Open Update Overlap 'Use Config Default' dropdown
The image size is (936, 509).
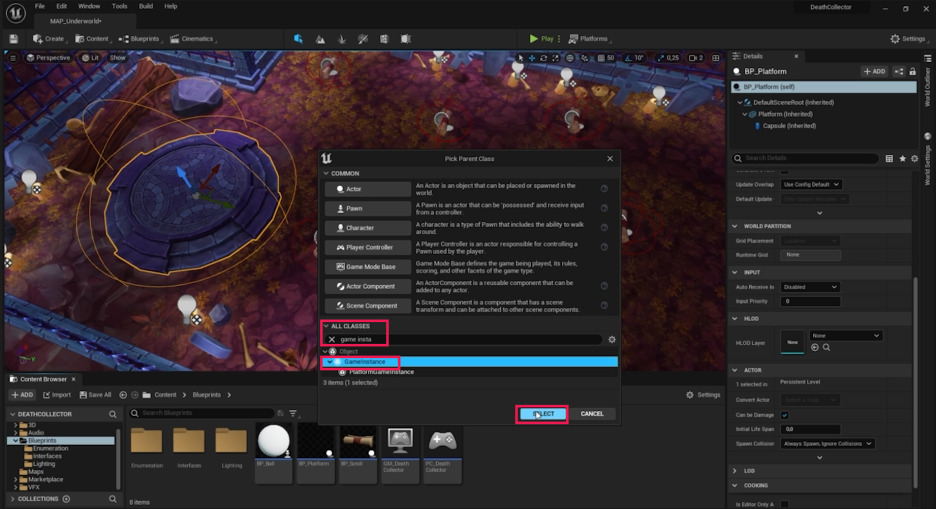pyautogui.click(x=811, y=184)
